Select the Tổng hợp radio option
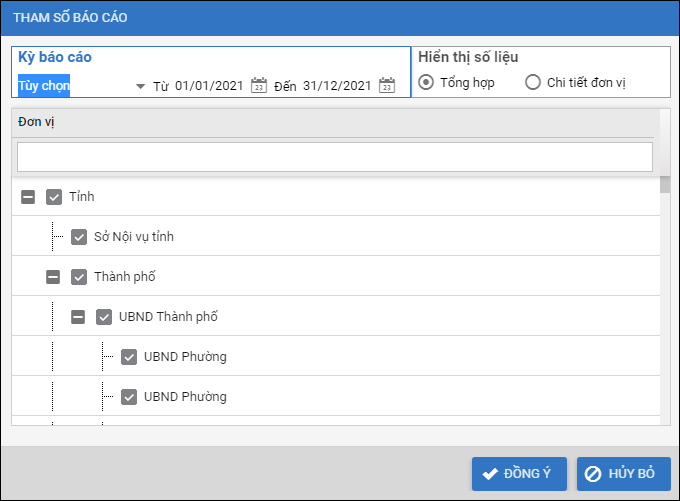The width and height of the screenshot is (680, 501). point(426,82)
